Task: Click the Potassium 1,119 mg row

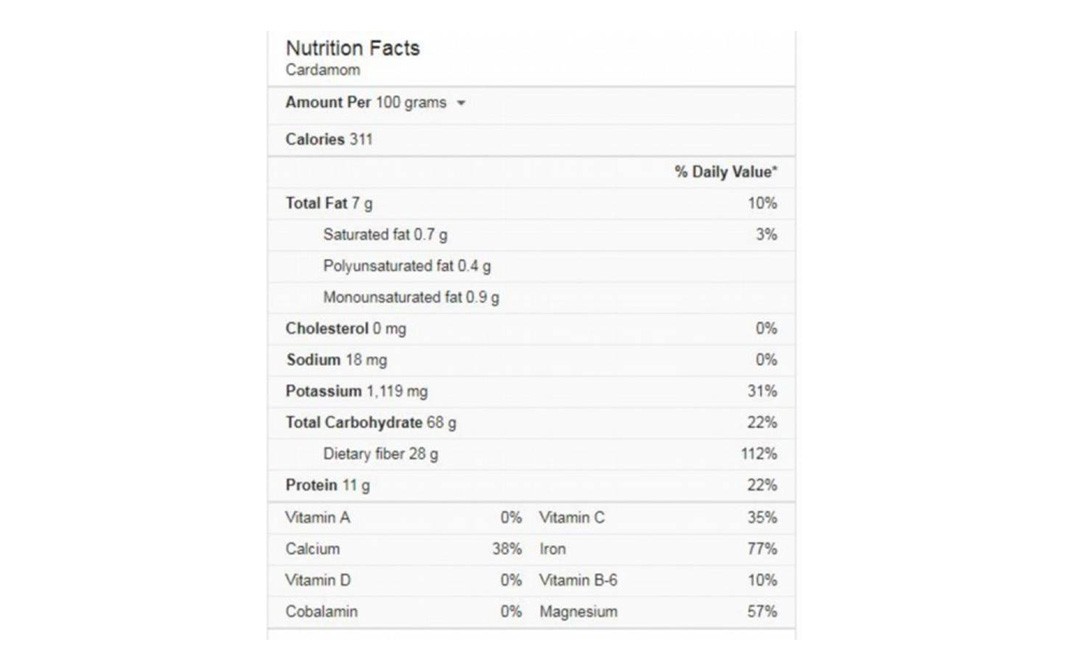Action: point(531,391)
